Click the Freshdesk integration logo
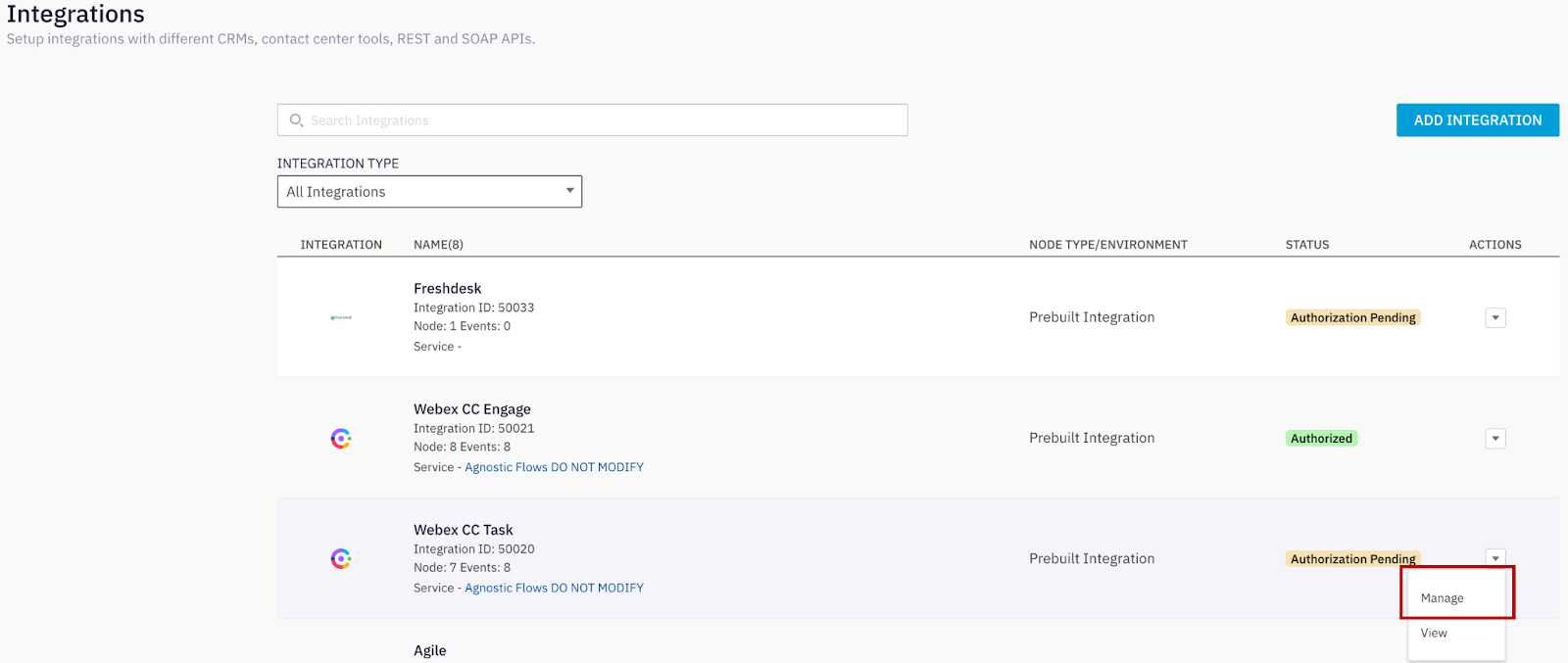This screenshot has height=663, width=1568. tap(341, 317)
